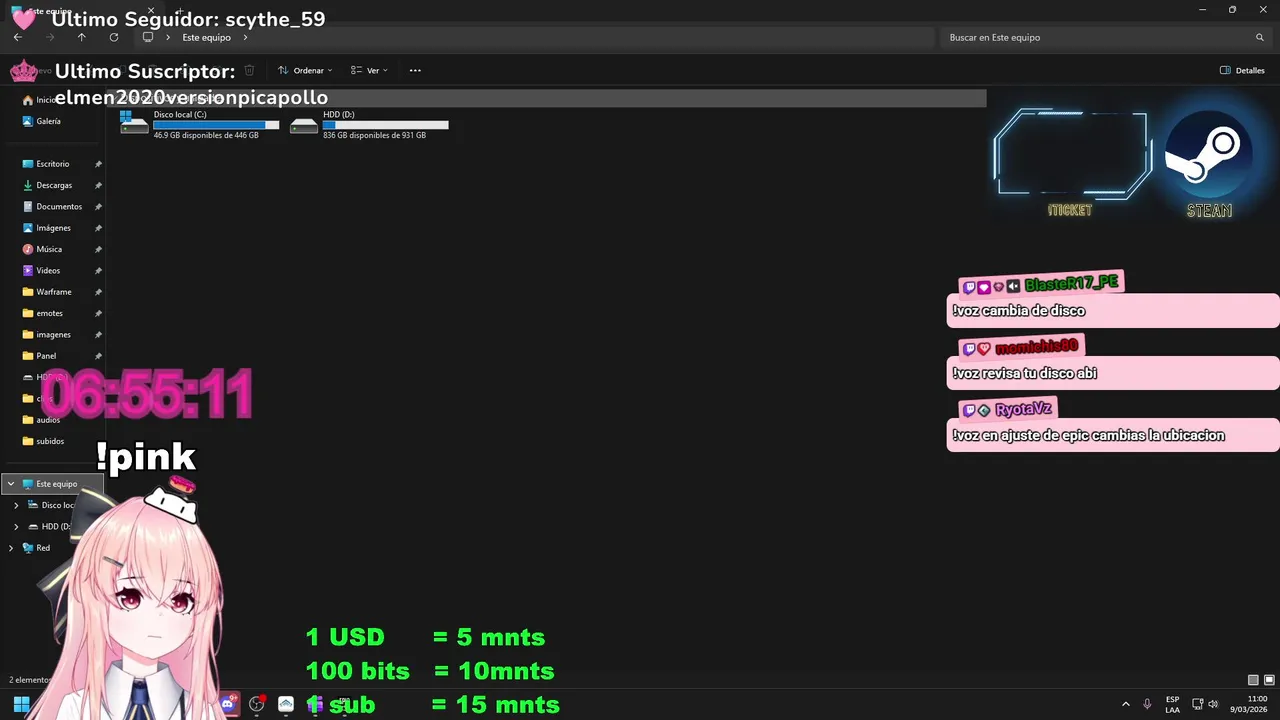Click the computer icon in address bar
This screenshot has height=720, width=1280.
coord(148,37)
